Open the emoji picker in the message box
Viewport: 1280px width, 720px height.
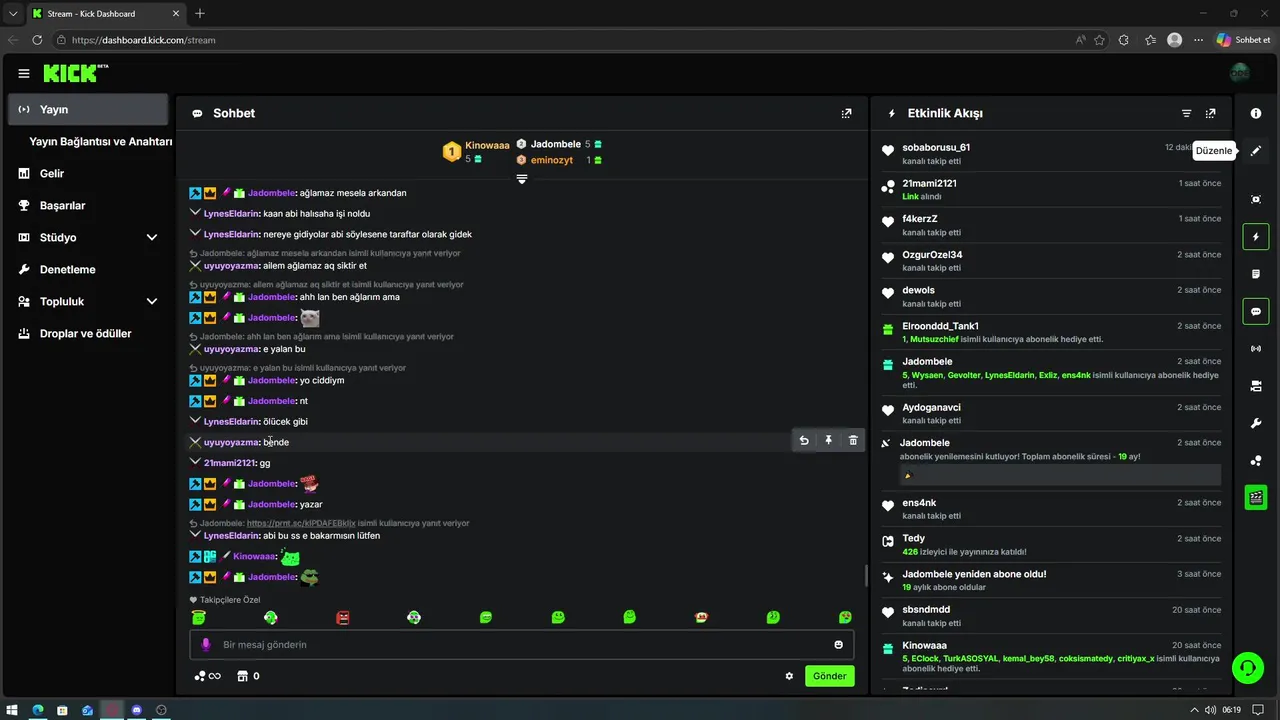click(839, 645)
